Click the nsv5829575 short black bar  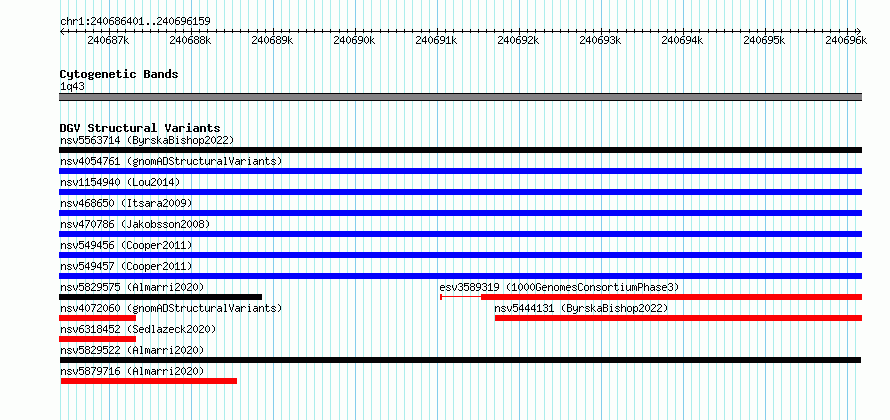(161, 297)
